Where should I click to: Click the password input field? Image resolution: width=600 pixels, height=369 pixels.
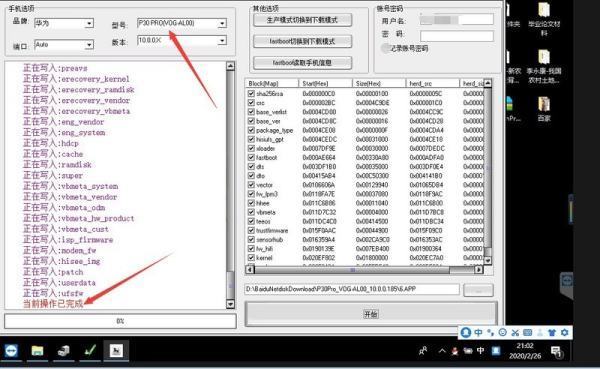coord(457,36)
